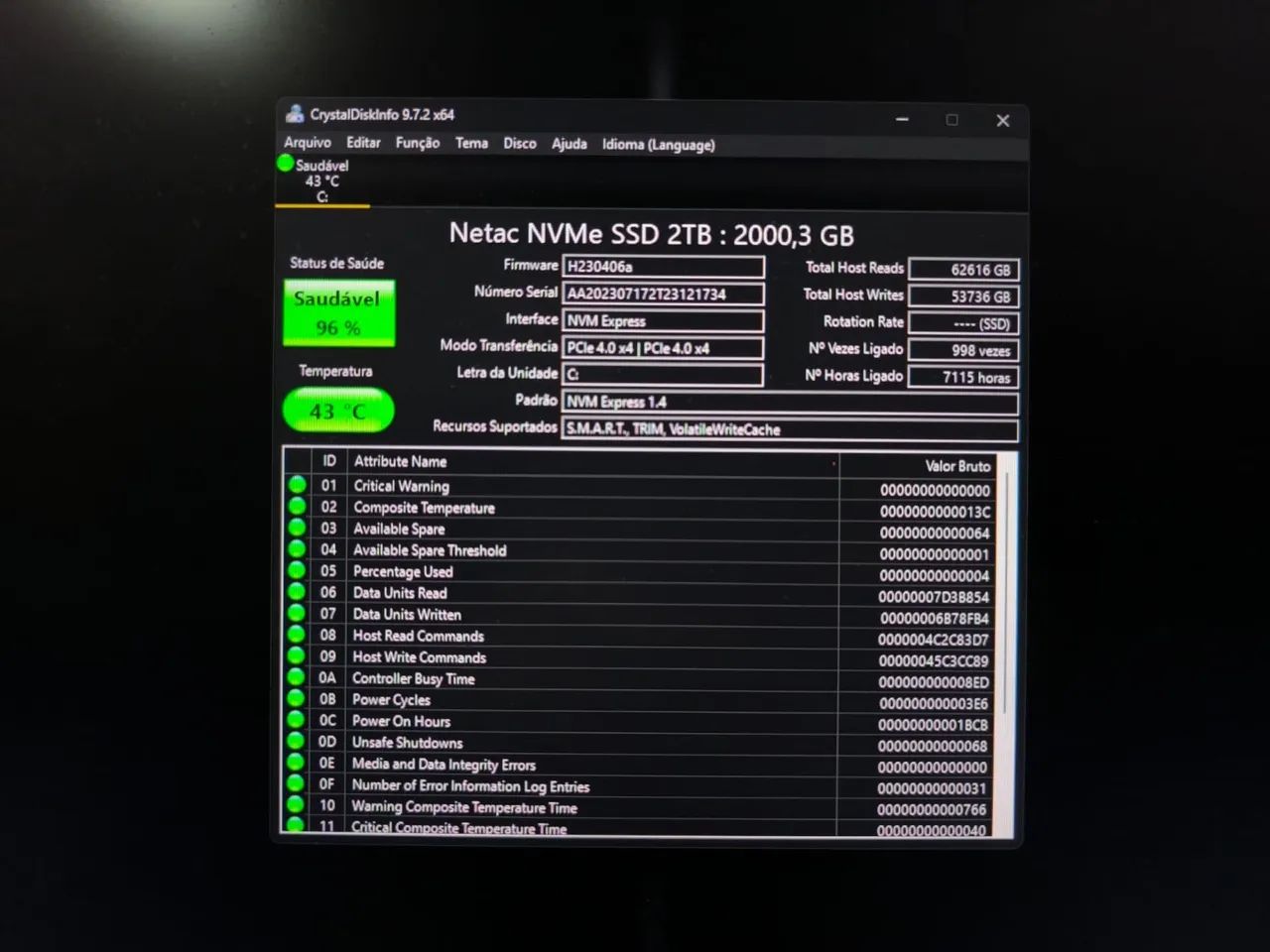
Task: Click the green status circle for drive C:
Action: (286, 164)
